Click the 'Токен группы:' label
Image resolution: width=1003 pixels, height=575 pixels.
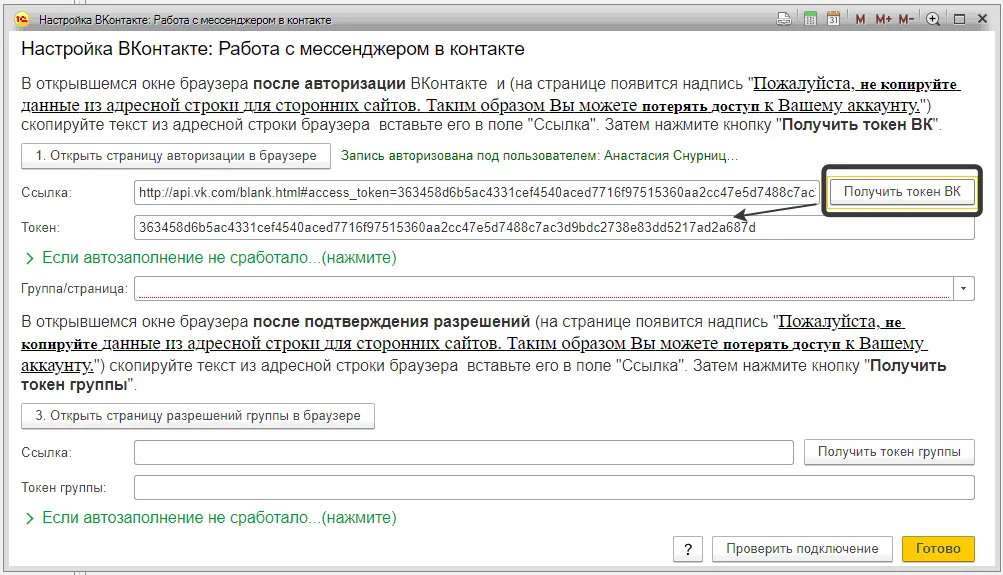coord(64,487)
